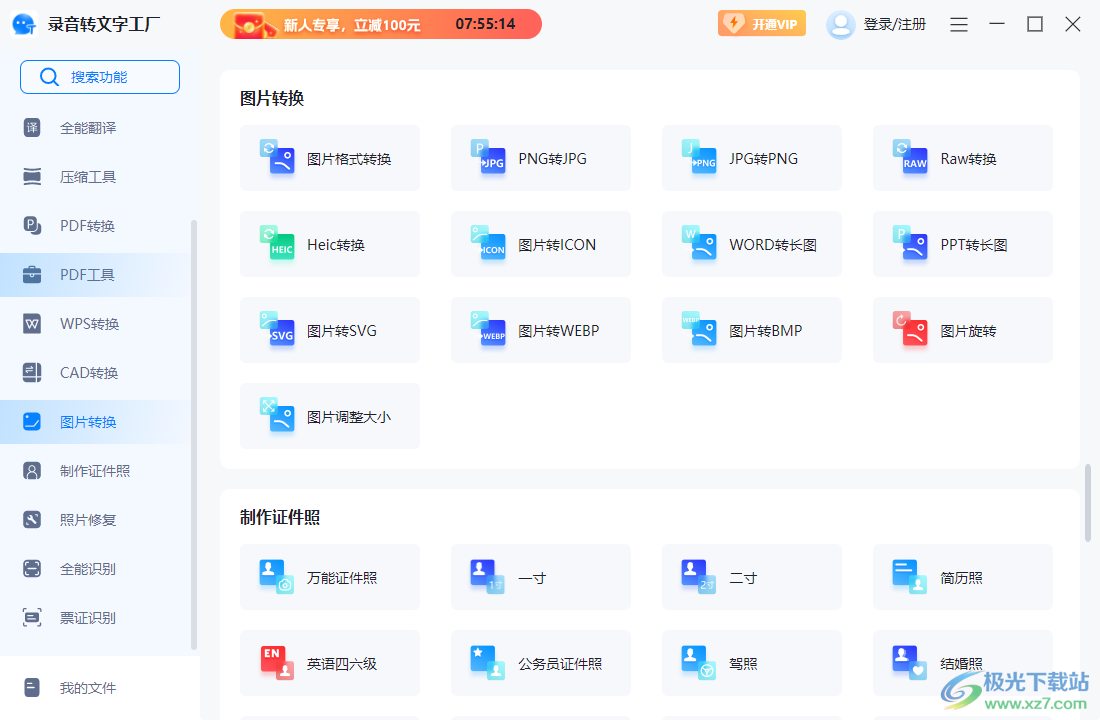
Task: Open the 图片格式转换 tool icon
Action: (x=277, y=157)
